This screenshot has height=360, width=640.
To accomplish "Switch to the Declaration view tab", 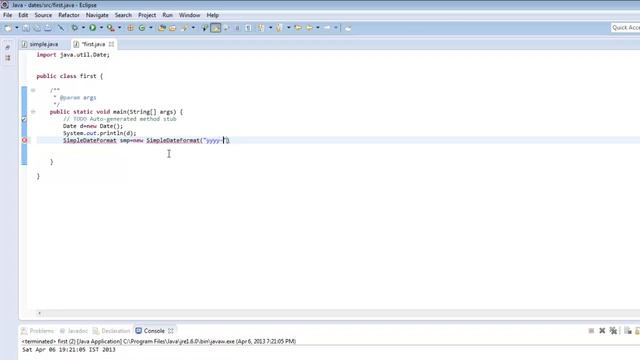I will tap(111, 331).
